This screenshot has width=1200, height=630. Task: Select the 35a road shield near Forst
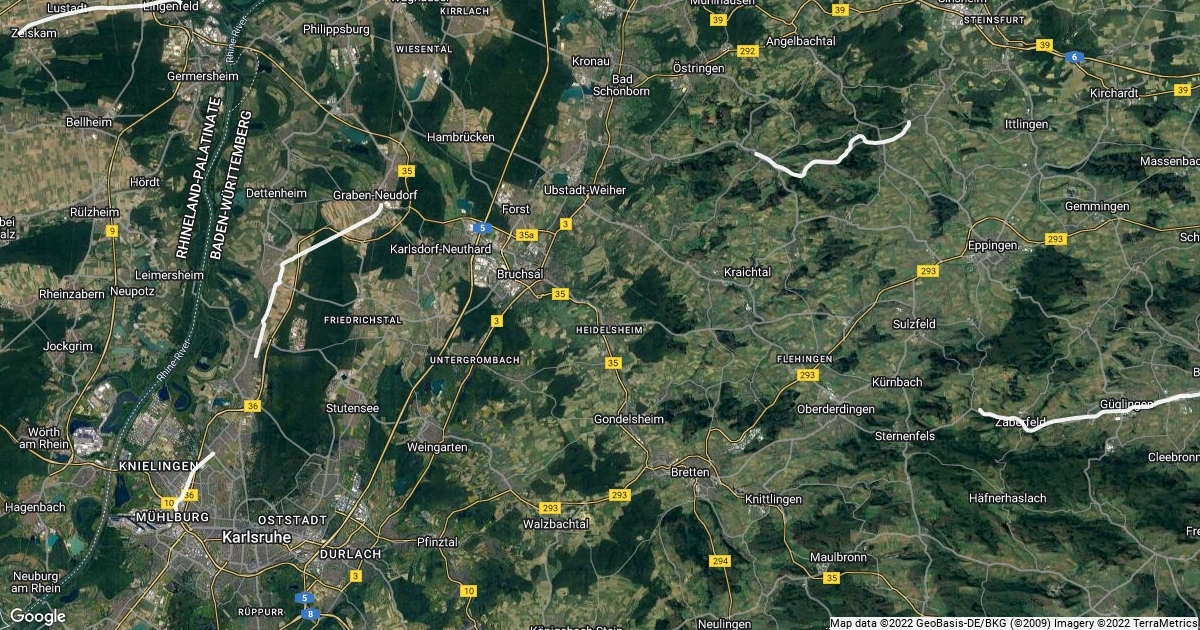click(x=527, y=234)
